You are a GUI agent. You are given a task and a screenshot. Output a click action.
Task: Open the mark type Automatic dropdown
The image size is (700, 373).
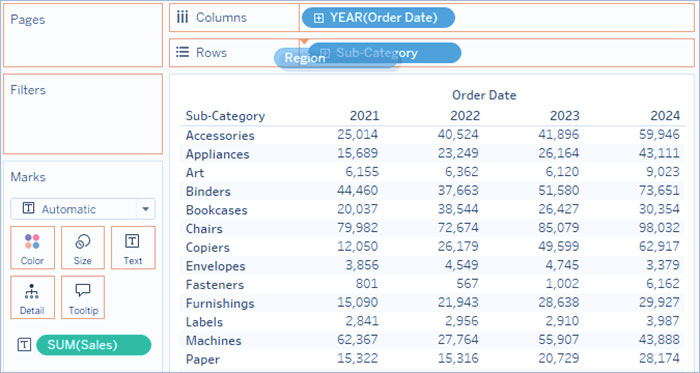pyautogui.click(x=83, y=209)
